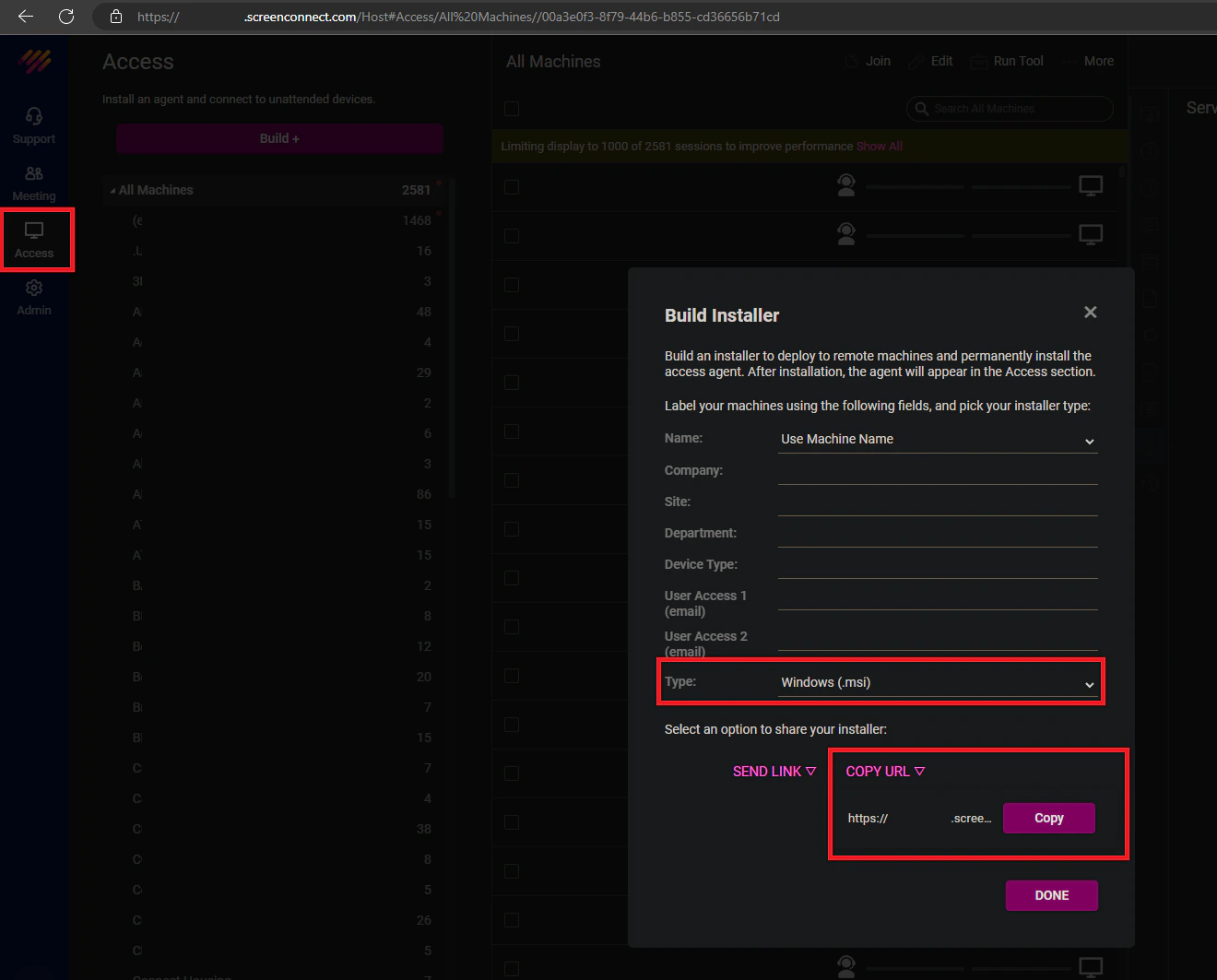Click the Build + button

(x=279, y=138)
